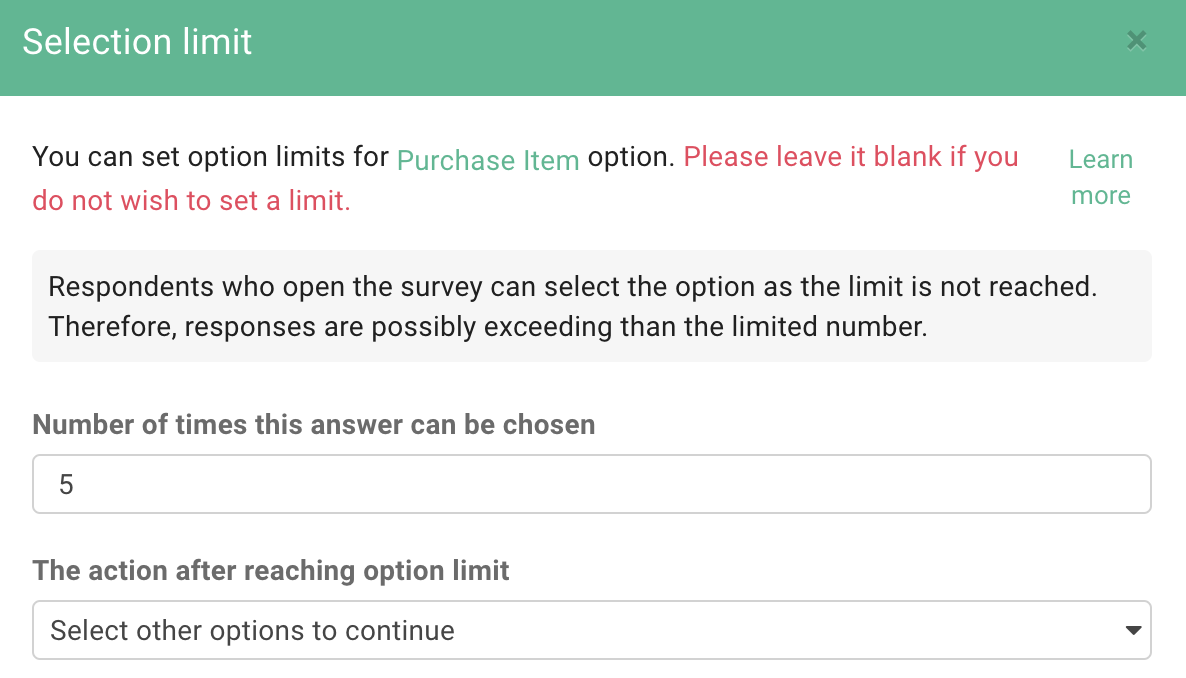Viewport: 1186px width, 678px height.
Task: Close the Selection limit dialog
Action: [1136, 41]
